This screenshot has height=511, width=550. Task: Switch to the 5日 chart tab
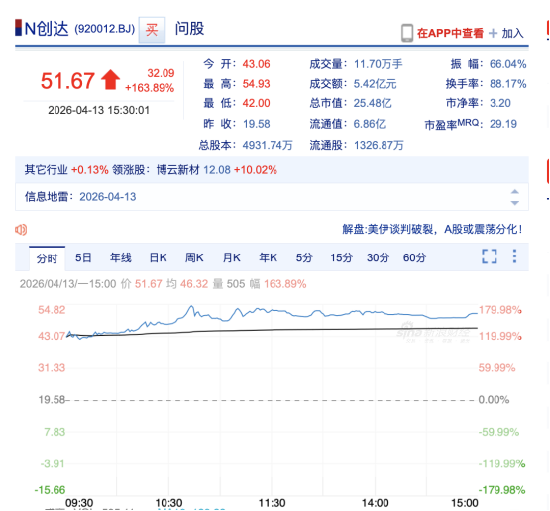[83, 258]
